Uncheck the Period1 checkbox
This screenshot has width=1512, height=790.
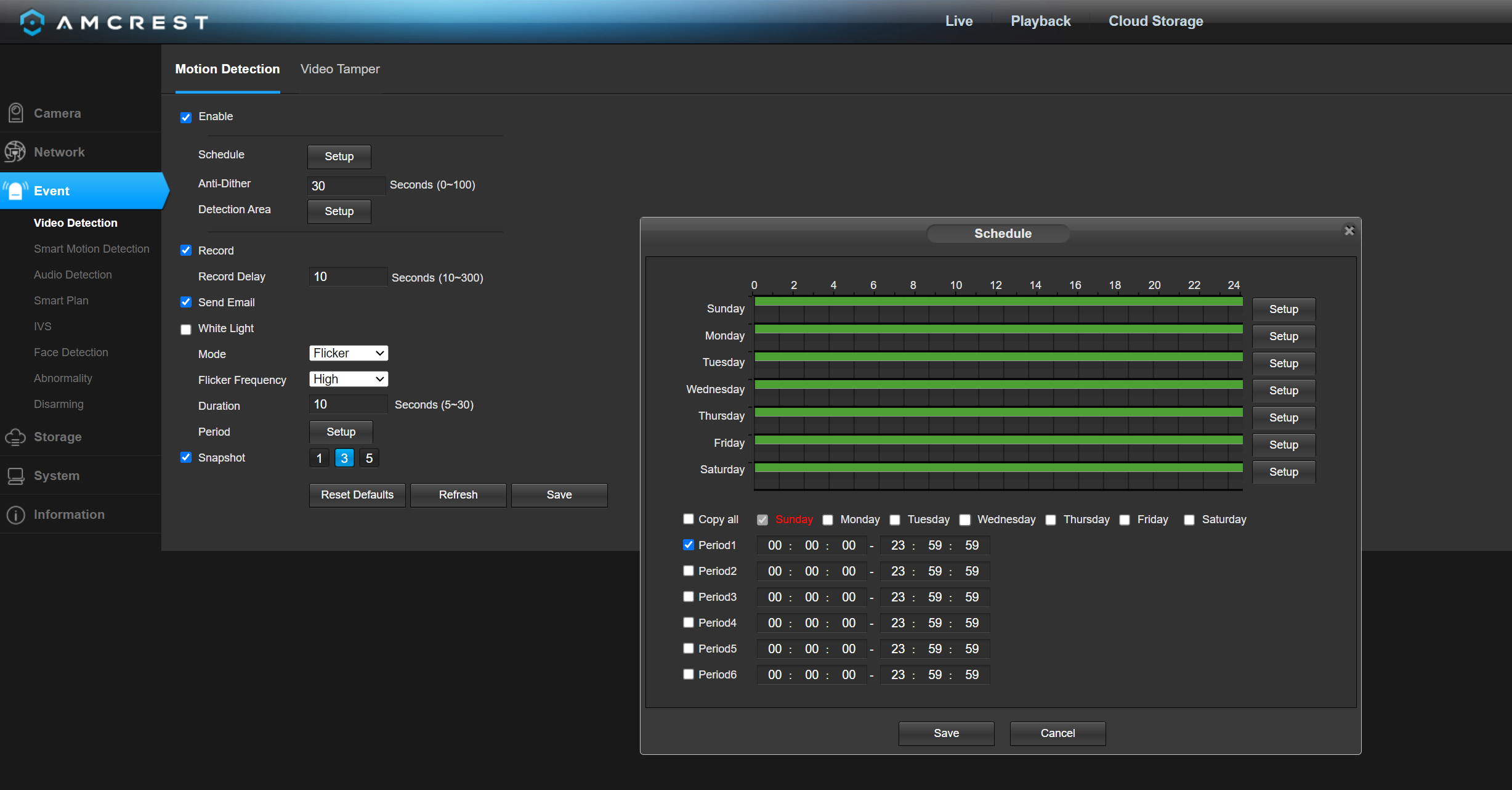(x=689, y=545)
